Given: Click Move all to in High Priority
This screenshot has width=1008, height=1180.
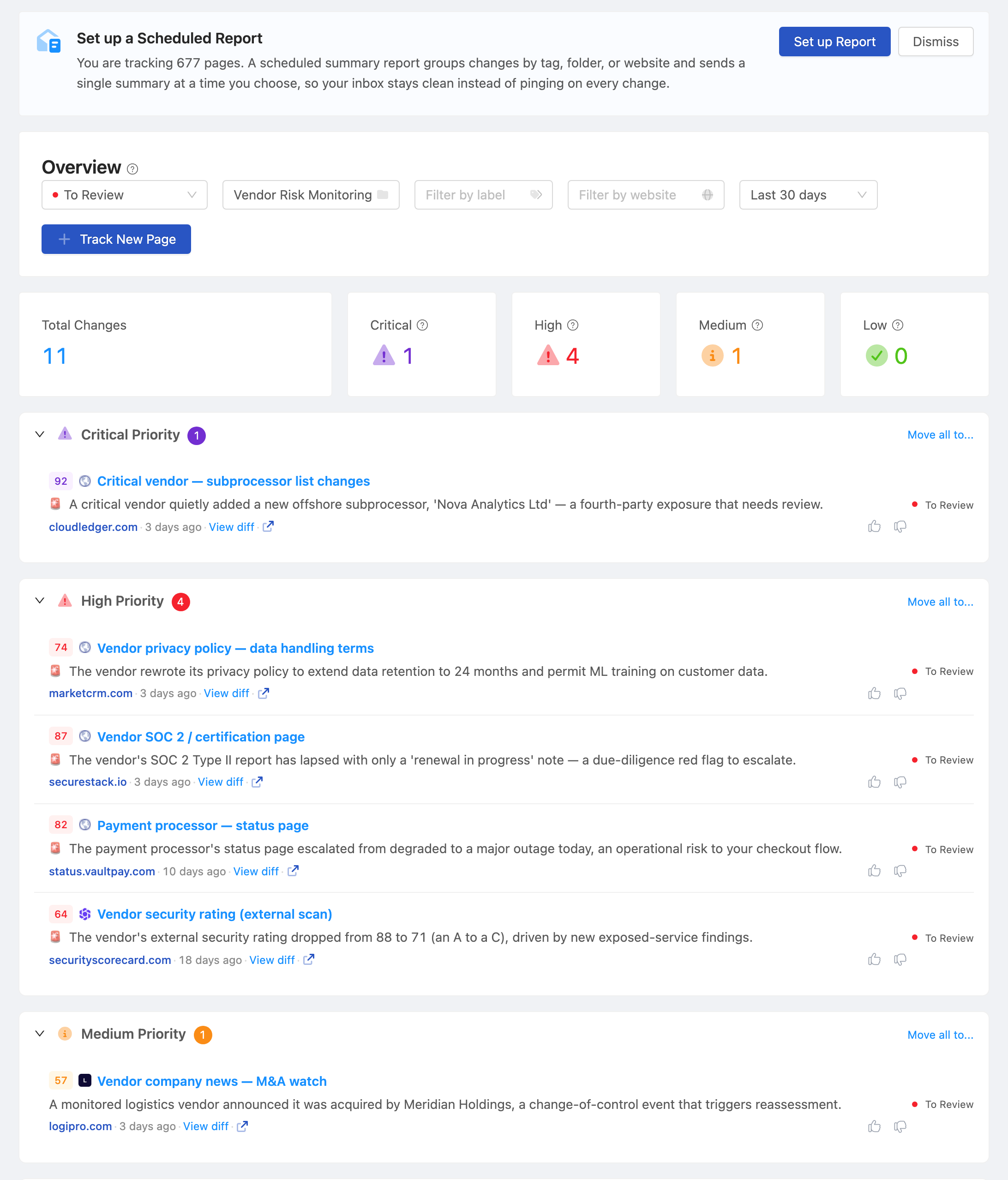Looking at the screenshot, I should (940, 602).
